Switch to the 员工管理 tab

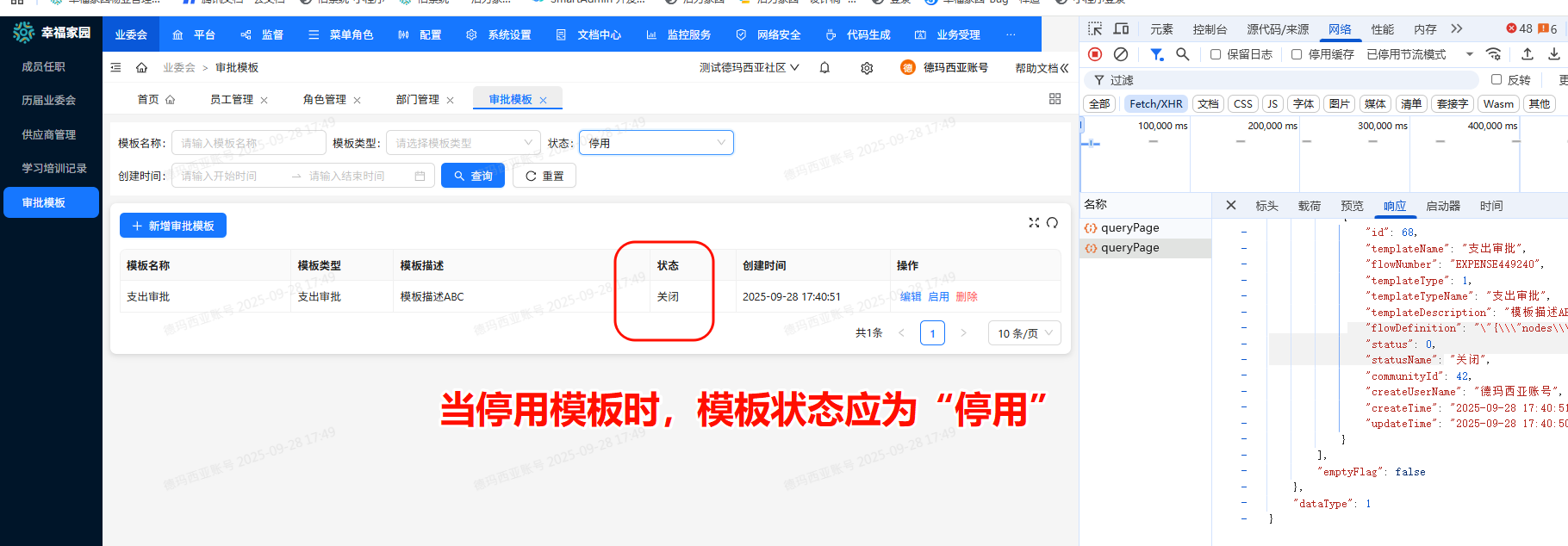pos(231,100)
